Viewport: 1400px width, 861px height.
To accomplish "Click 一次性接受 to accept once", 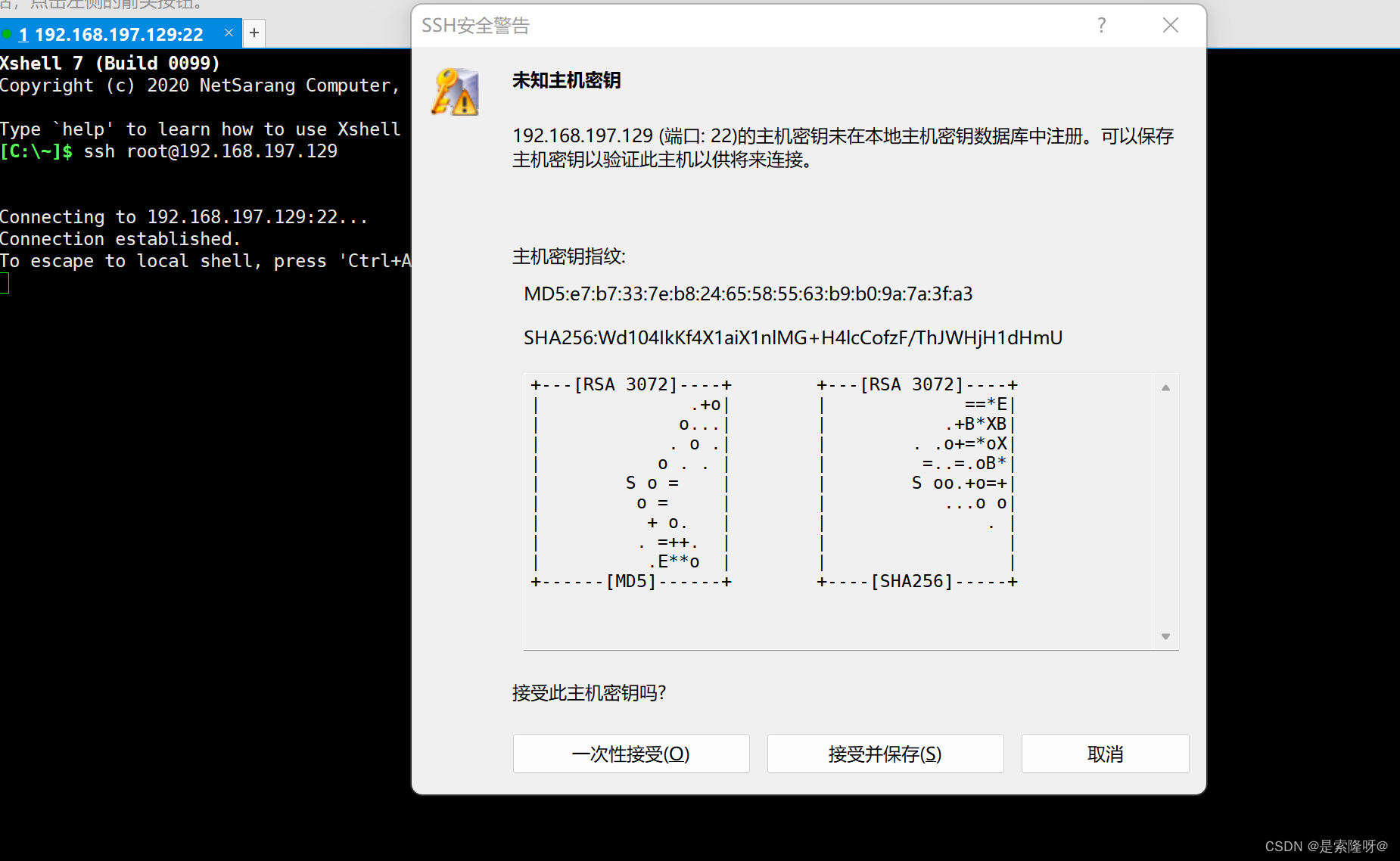I will (630, 754).
